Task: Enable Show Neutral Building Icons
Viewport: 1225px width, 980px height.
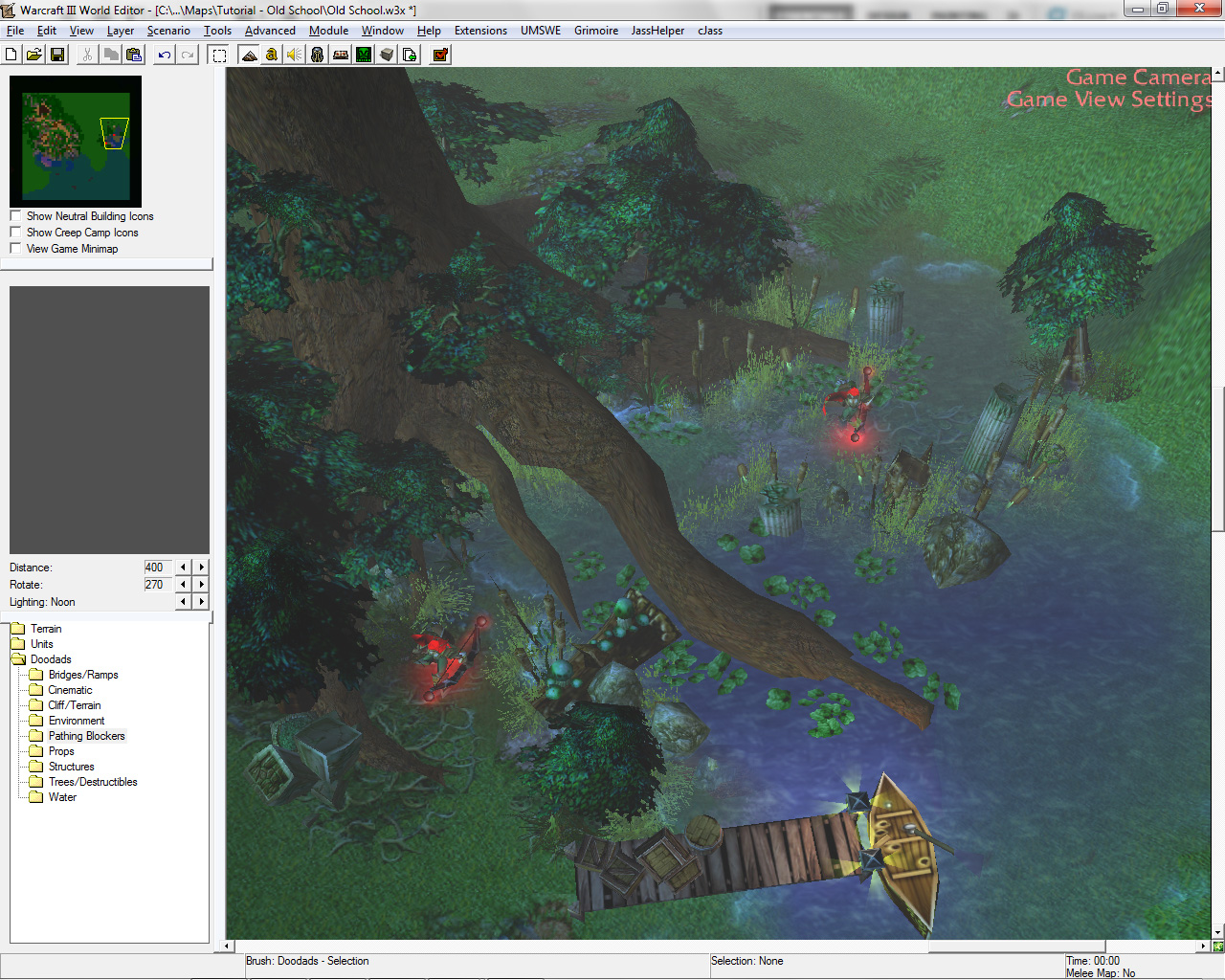Action: (15, 216)
